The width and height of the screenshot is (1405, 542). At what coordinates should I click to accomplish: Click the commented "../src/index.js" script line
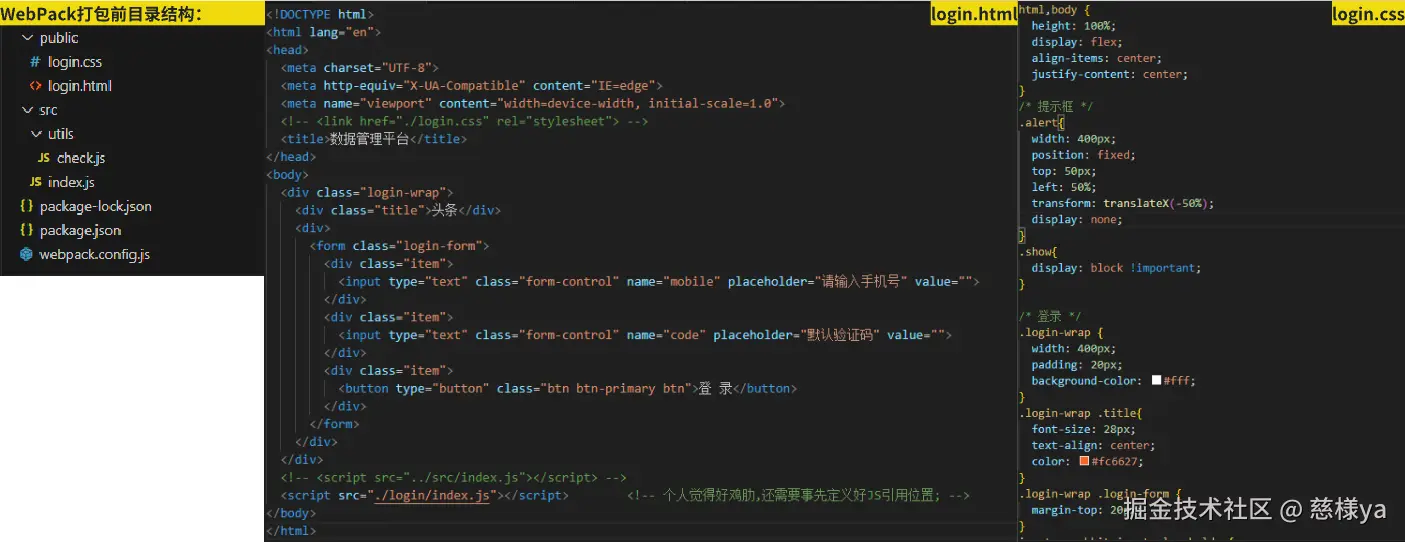tap(454, 477)
